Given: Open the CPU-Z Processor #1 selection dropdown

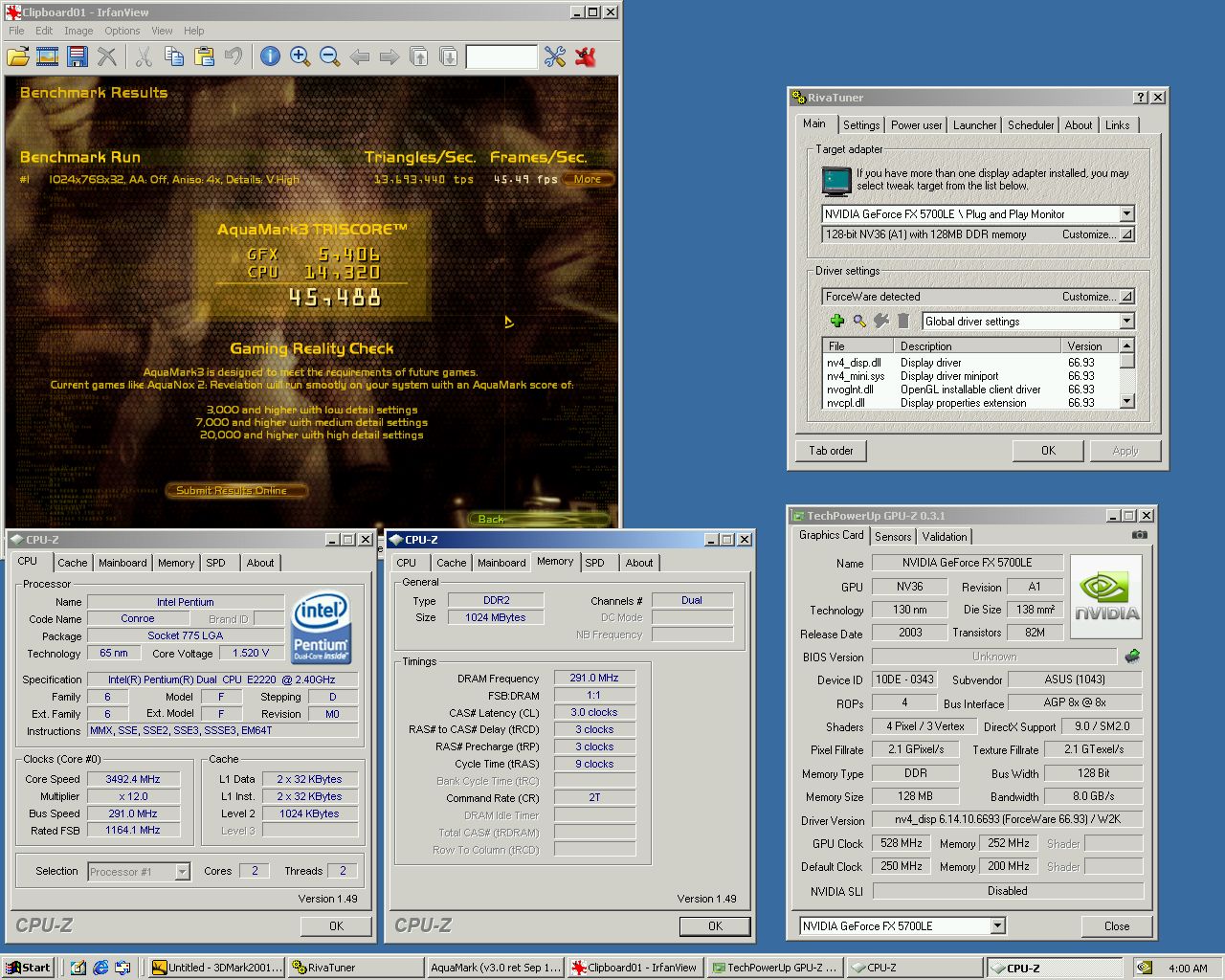Looking at the screenshot, I should pyautogui.click(x=182, y=871).
